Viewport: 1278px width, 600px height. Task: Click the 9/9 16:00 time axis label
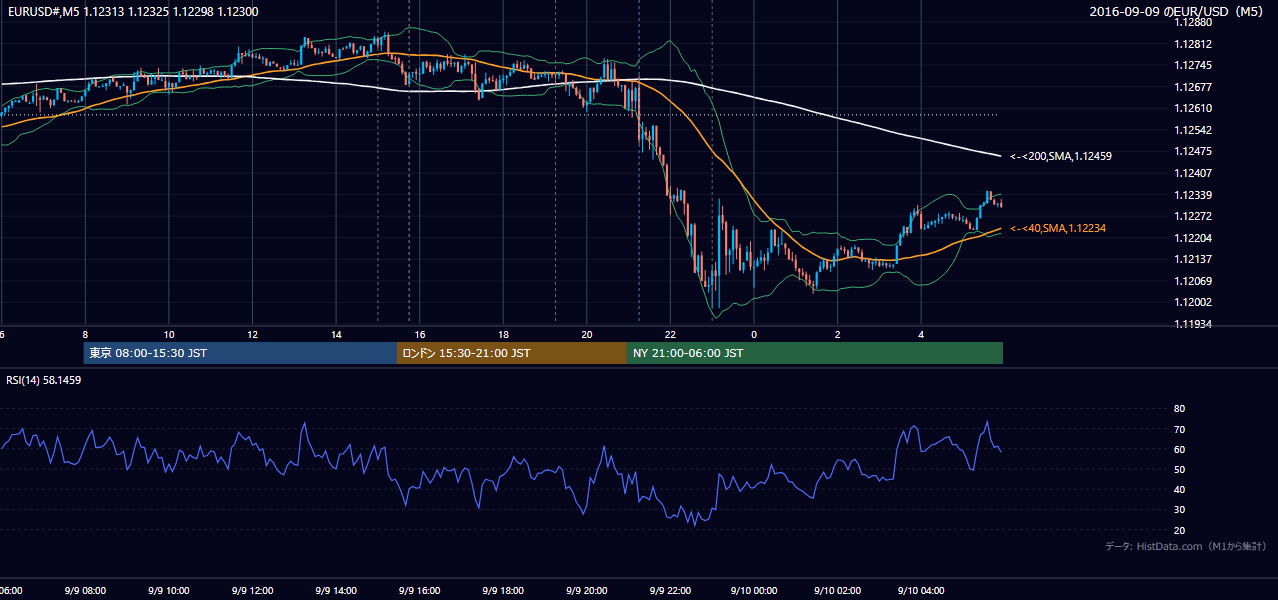(x=419, y=591)
